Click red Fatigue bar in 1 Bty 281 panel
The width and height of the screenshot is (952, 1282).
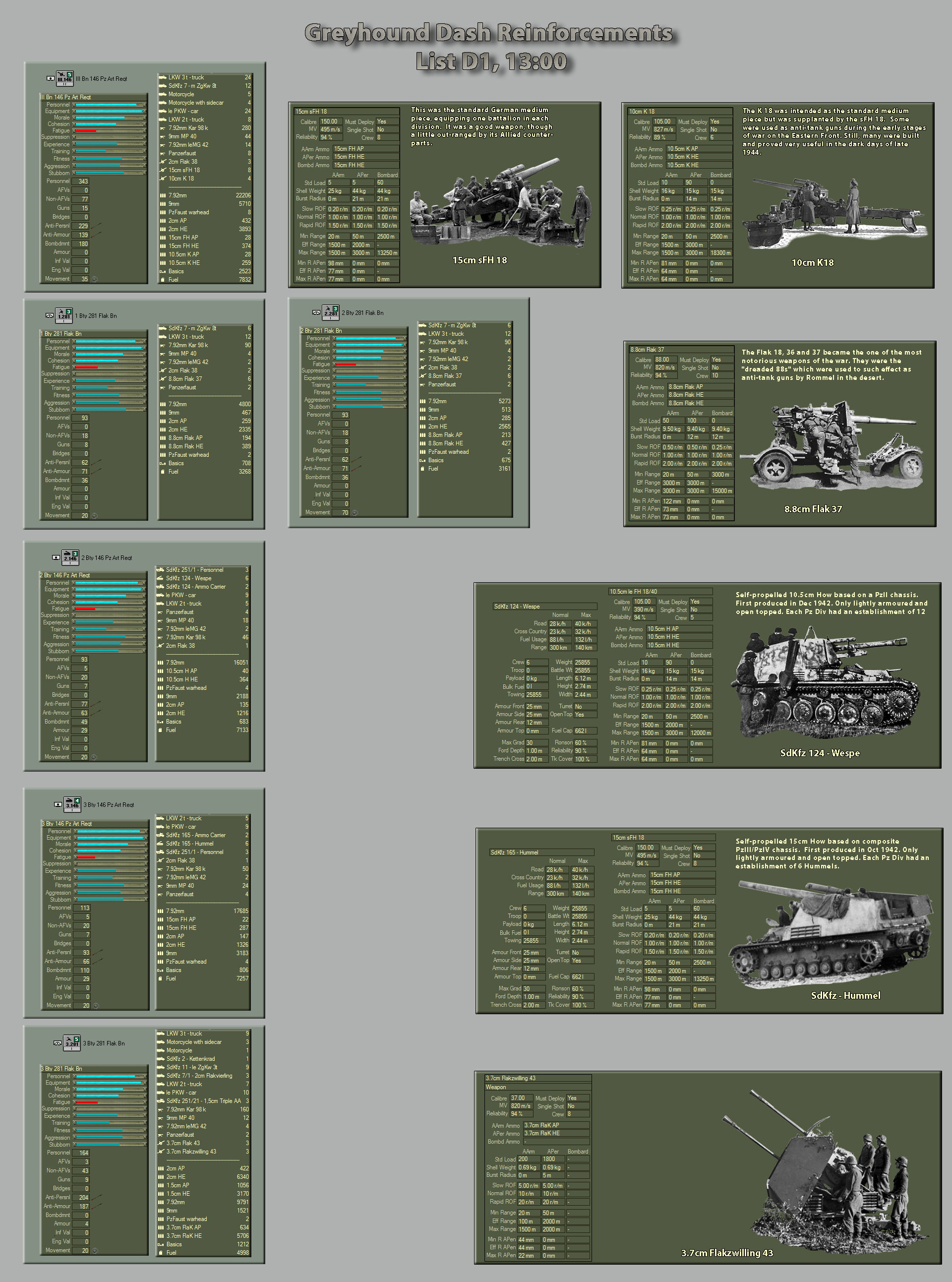point(86,367)
